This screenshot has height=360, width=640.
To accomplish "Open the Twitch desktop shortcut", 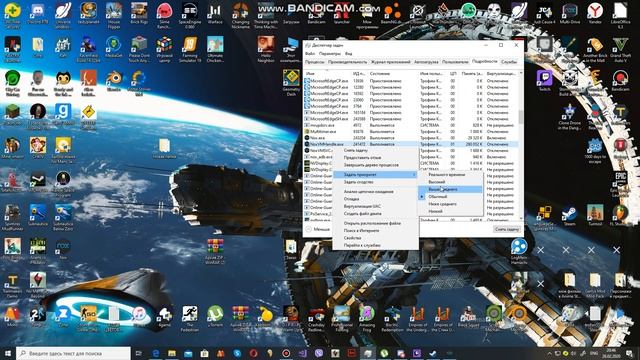I will tap(544, 80).
